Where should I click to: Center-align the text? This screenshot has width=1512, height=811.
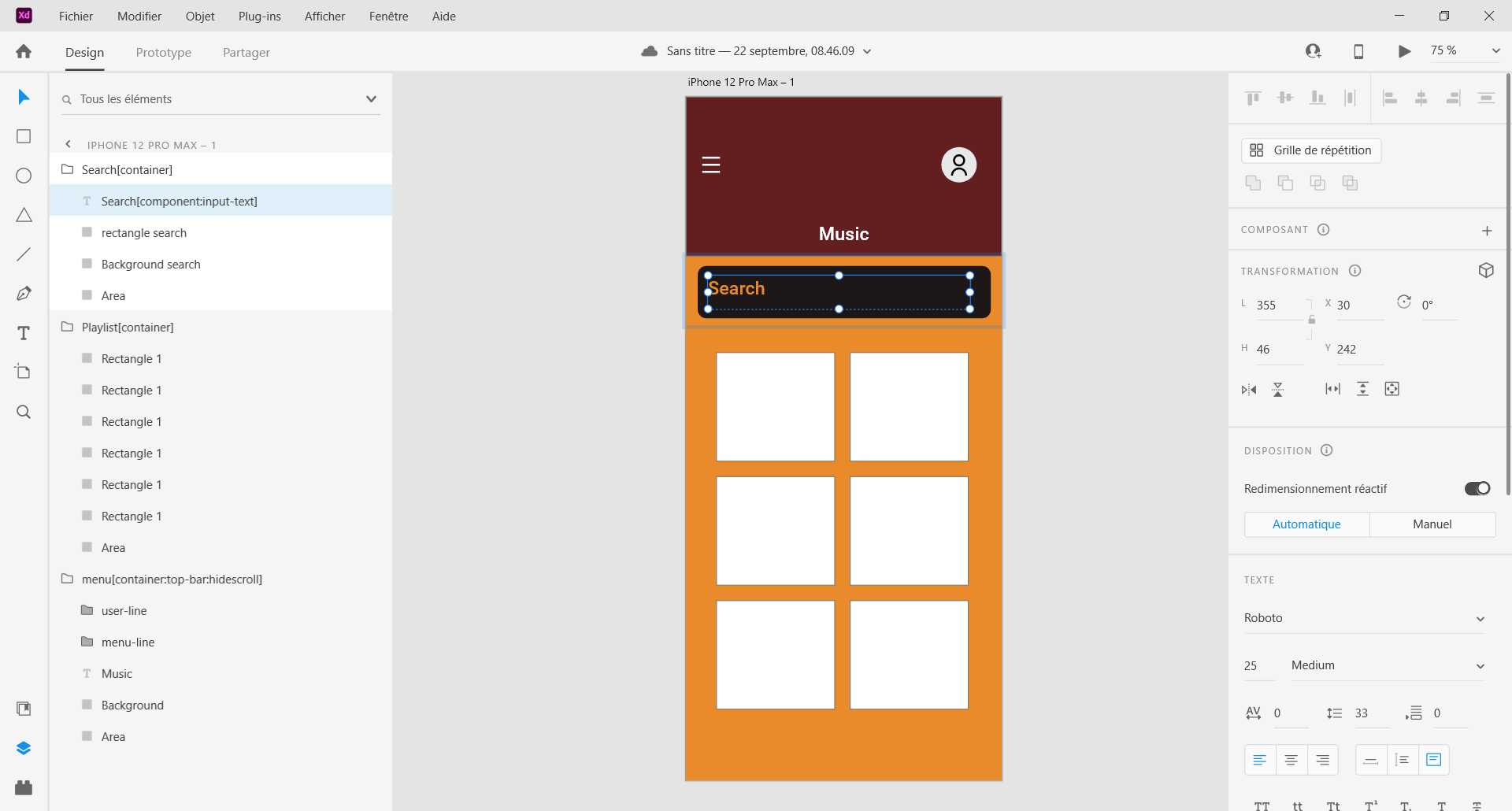click(x=1291, y=760)
